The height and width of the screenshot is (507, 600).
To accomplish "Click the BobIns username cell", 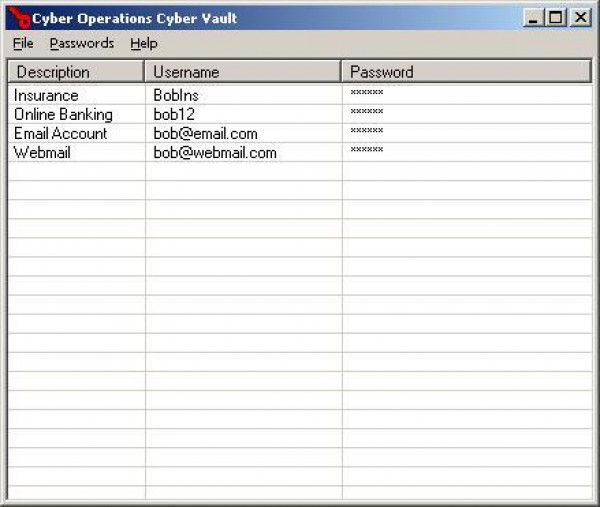I will [176, 95].
